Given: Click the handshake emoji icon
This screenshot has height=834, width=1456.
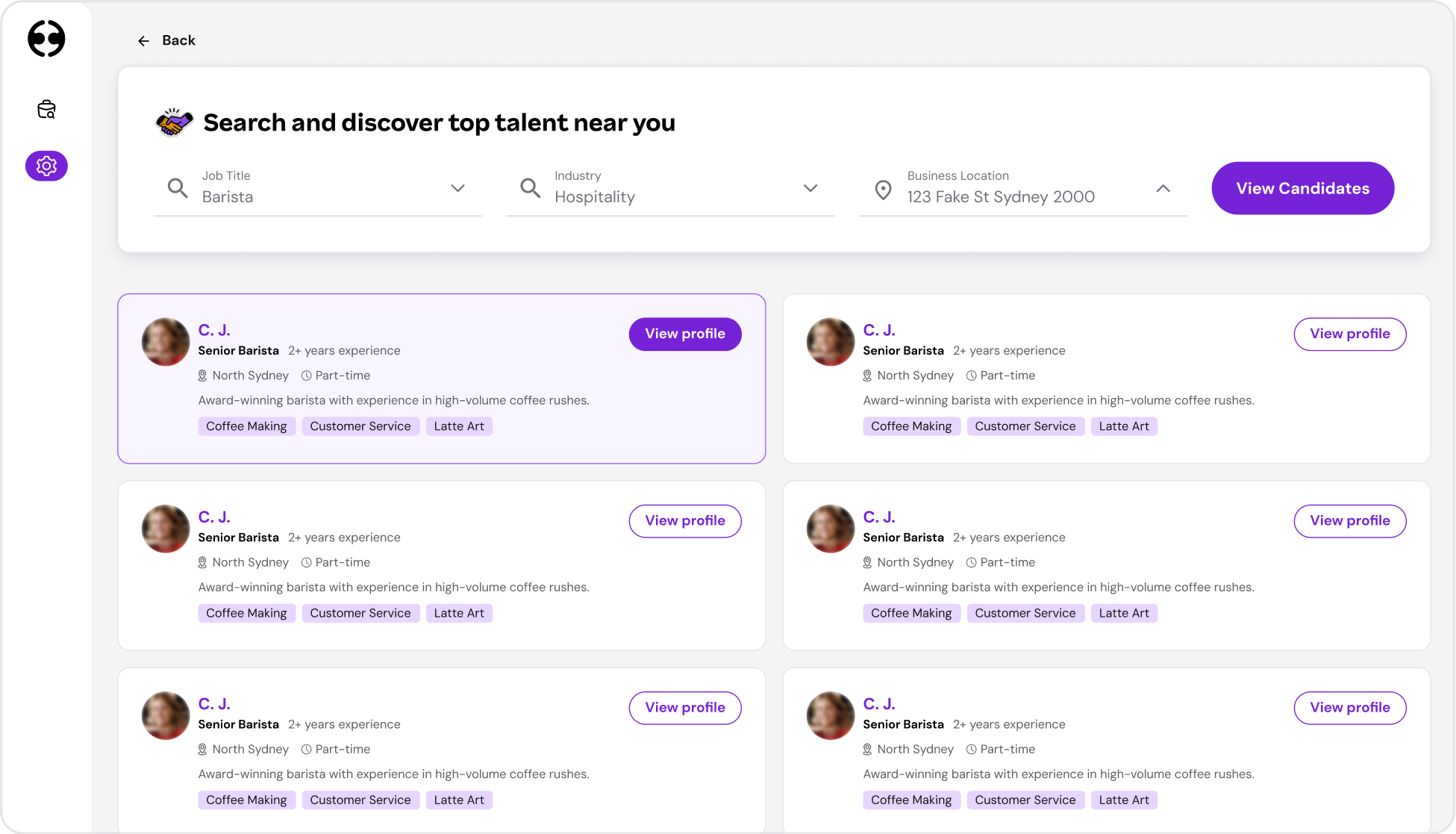Looking at the screenshot, I should click(x=174, y=122).
